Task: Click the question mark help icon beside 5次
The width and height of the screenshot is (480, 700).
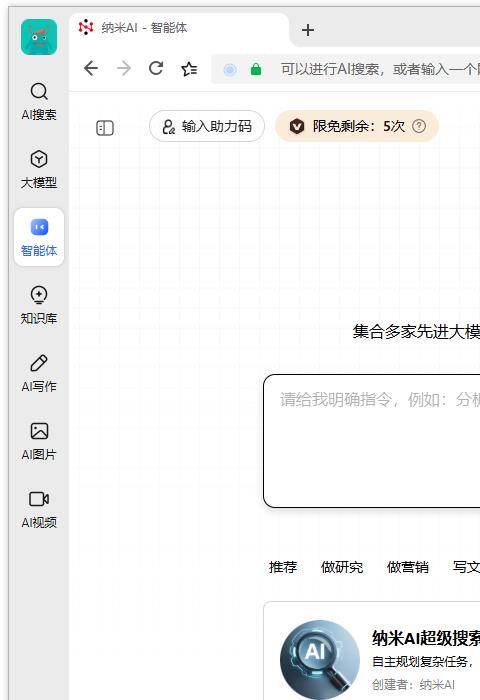Action: tap(419, 126)
